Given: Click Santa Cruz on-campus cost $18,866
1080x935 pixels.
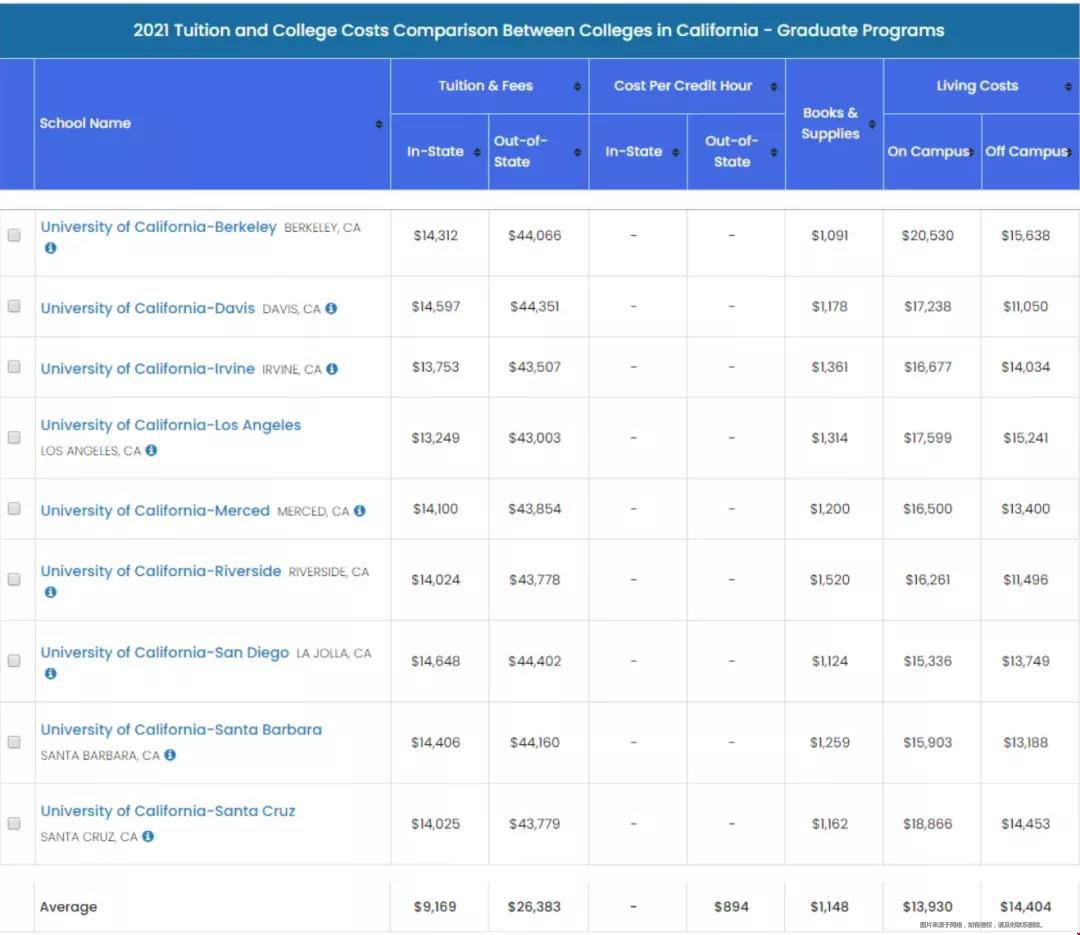Looking at the screenshot, I should coord(928,824).
